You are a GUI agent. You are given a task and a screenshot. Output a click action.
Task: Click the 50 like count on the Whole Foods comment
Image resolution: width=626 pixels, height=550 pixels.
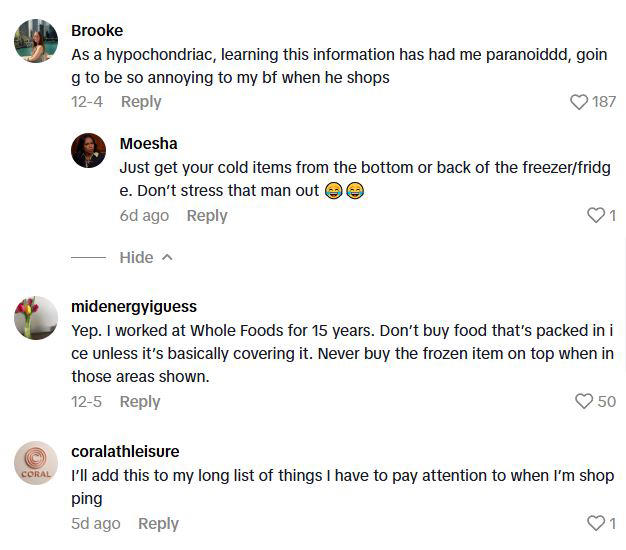[606, 401]
